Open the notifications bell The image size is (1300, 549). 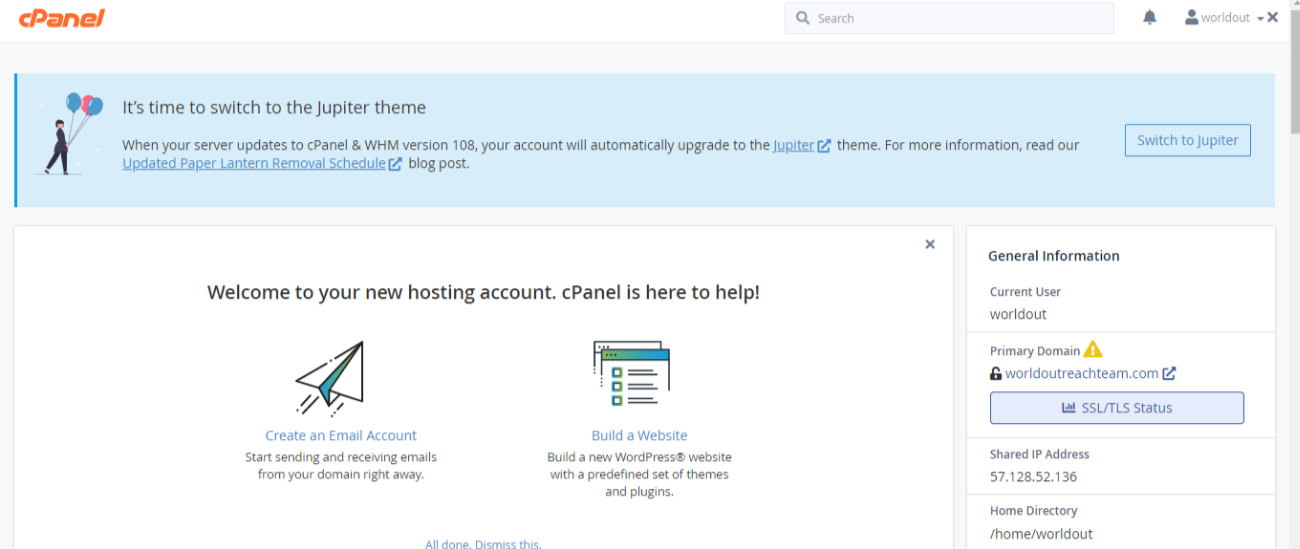(1150, 17)
